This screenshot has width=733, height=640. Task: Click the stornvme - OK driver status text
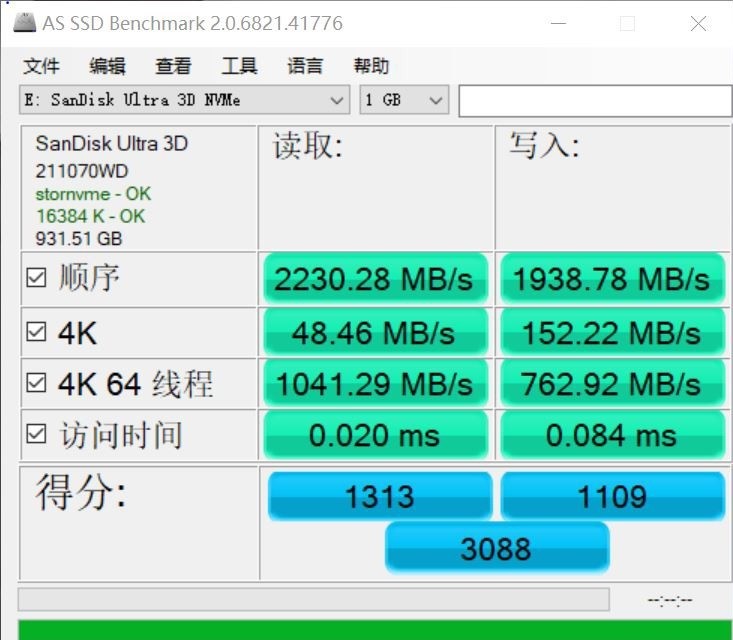93,194
